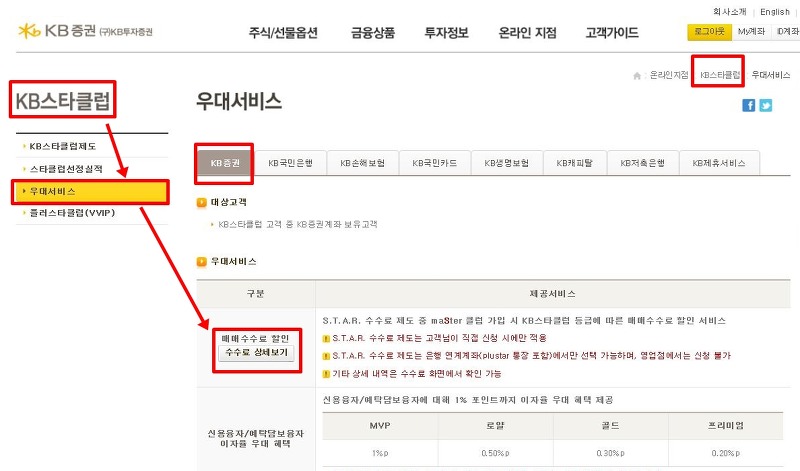800x471 pixels.
Task: Open 온라인 지점 menu
Action: coord(528,33)
